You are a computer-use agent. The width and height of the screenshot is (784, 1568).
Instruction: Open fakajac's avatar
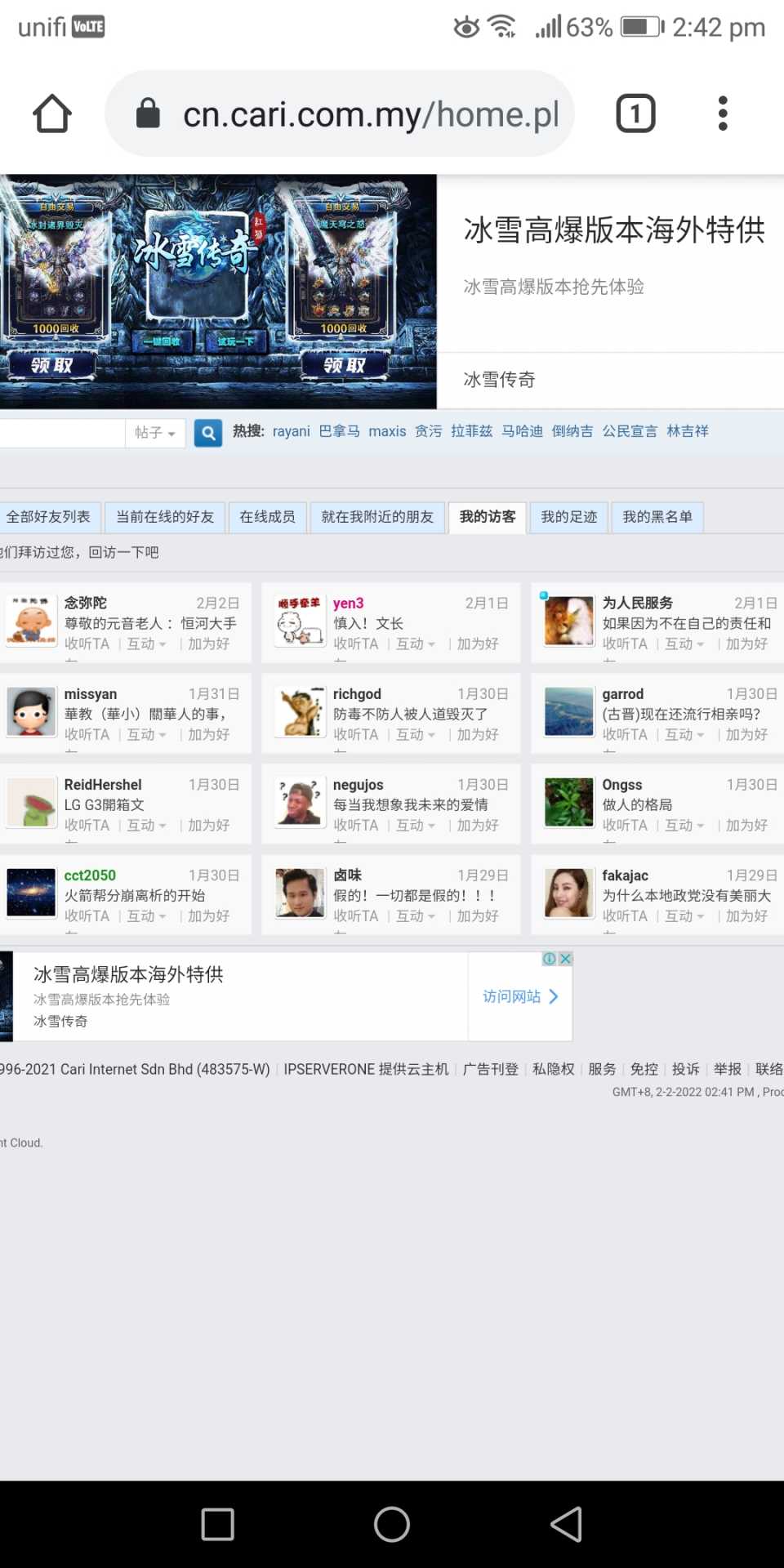(569, 893)
